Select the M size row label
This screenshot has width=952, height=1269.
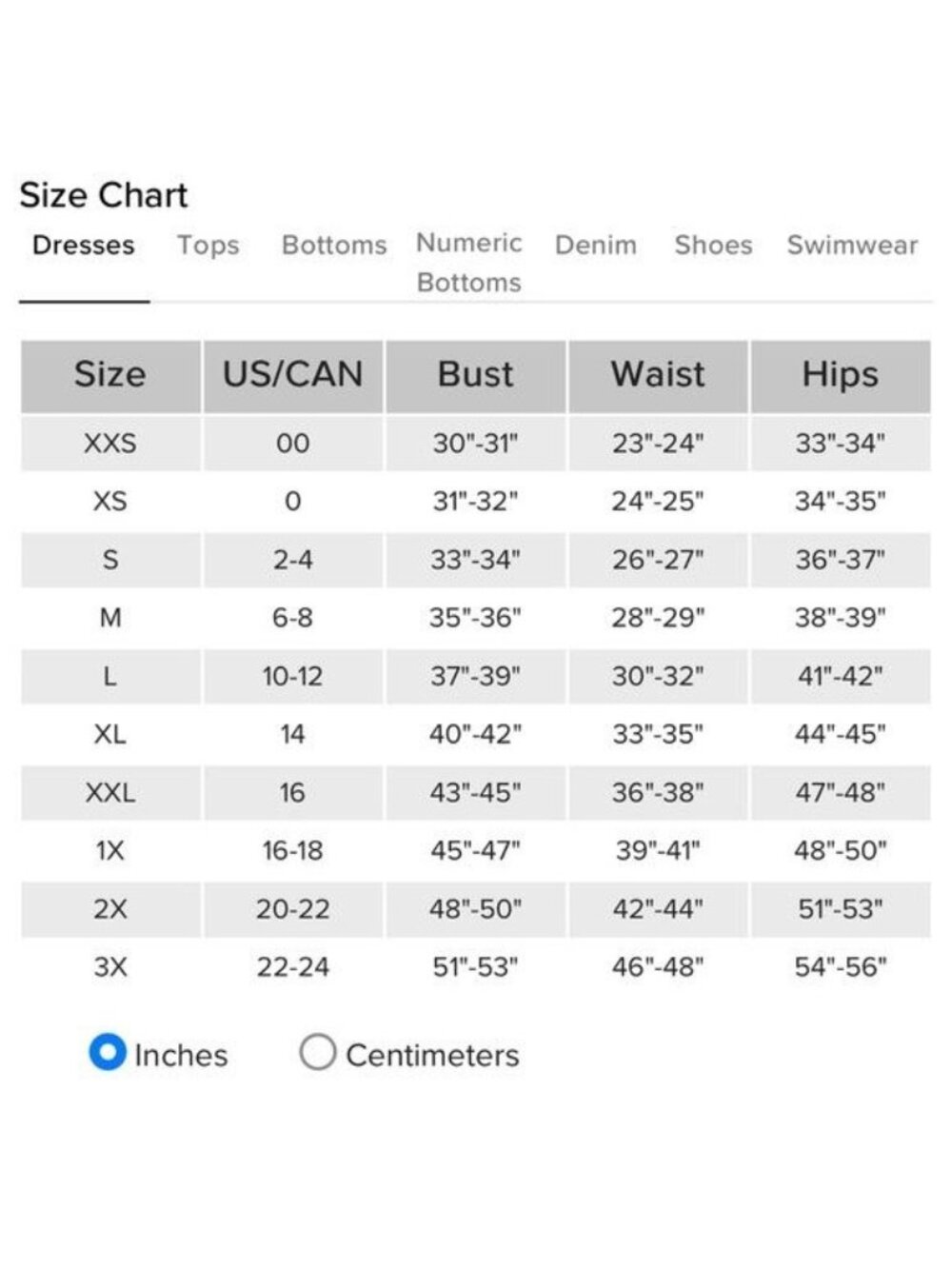click(110, 618)
